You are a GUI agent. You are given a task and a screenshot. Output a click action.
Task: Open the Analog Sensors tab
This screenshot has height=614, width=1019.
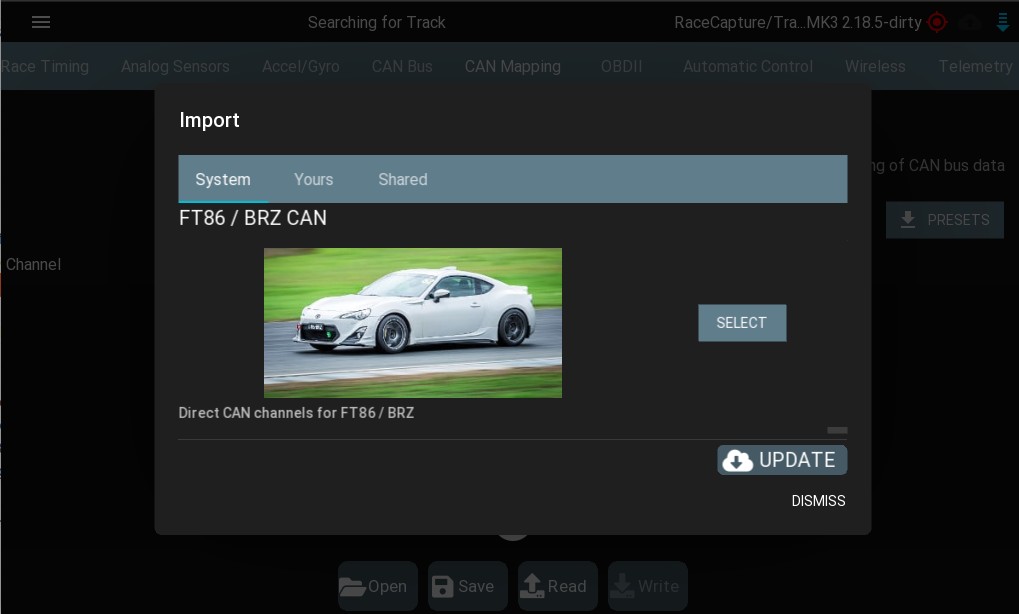pyautogui.click(x=175, y=66)
